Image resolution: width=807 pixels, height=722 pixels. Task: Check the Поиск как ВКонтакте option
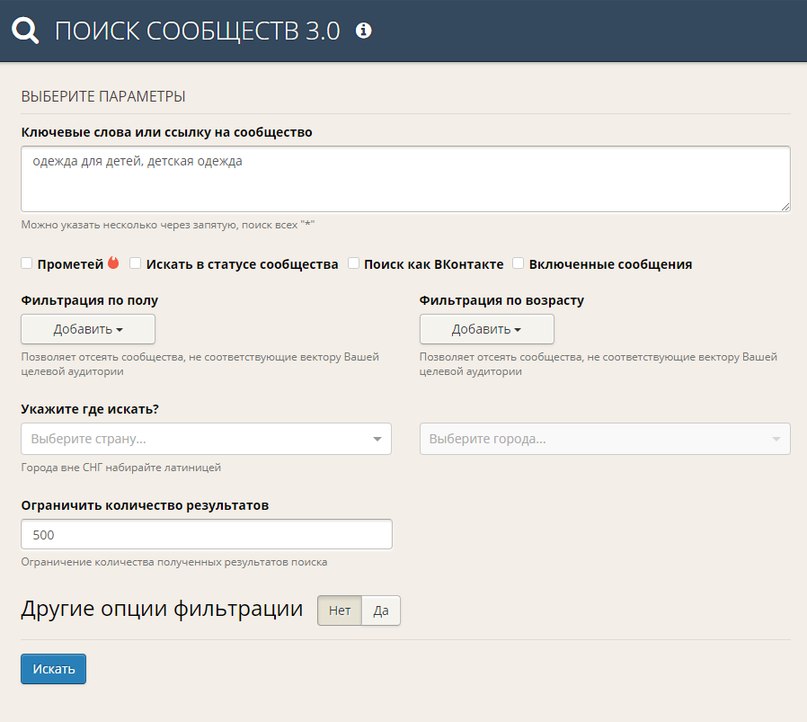tap(354, 264)
